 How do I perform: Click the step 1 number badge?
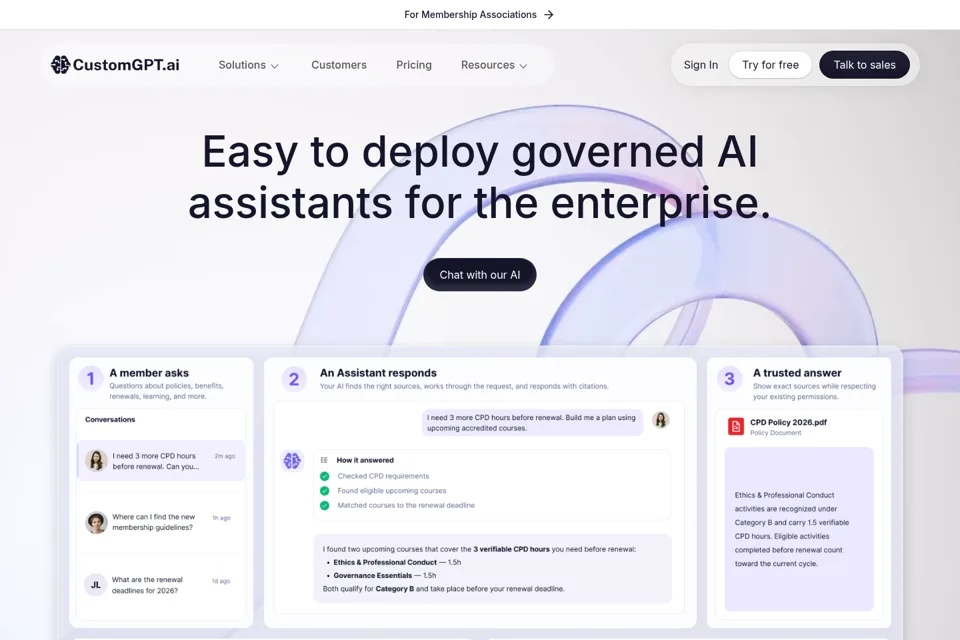click(91, 378)
